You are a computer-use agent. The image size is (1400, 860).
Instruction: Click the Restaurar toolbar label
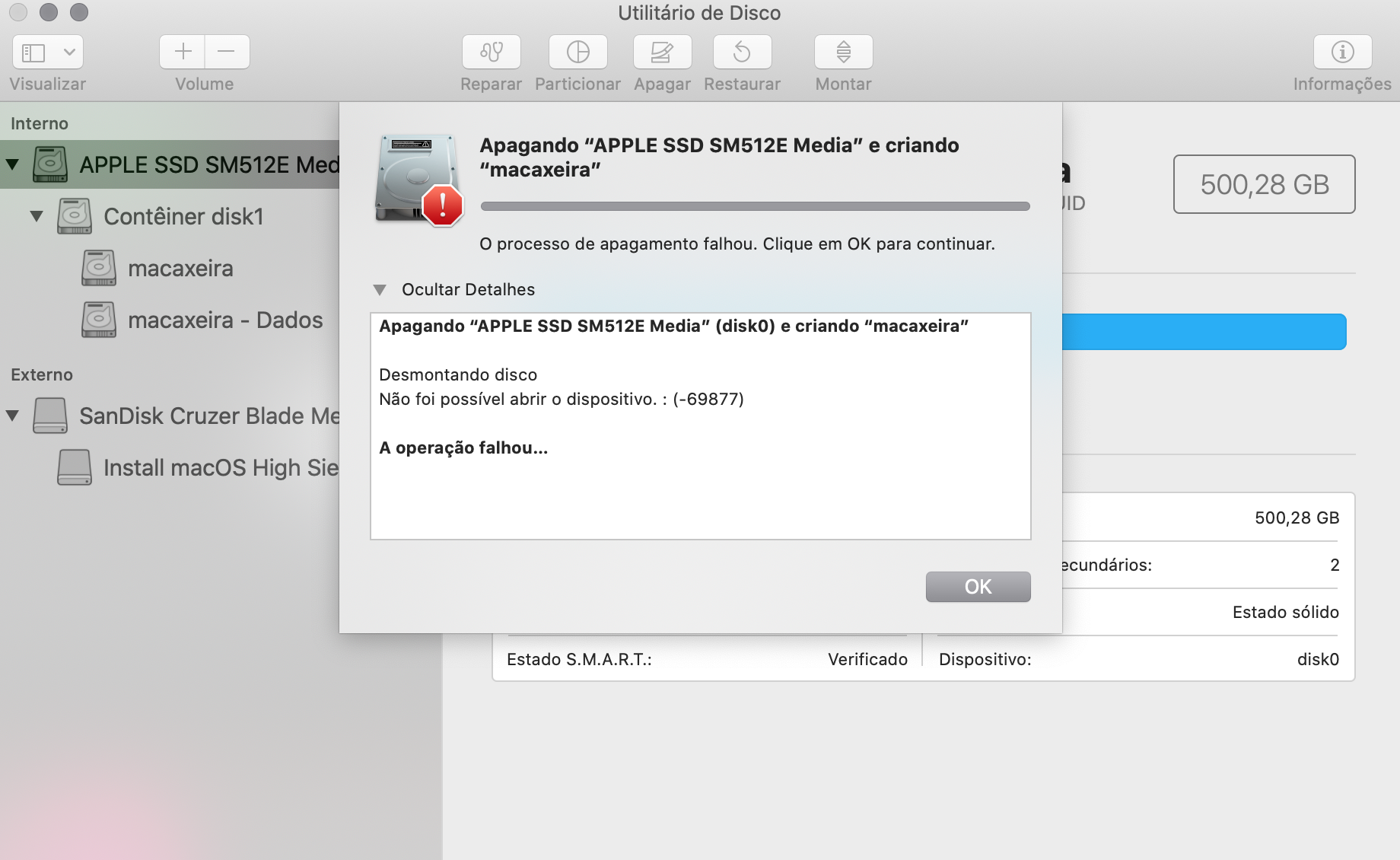pos(743,84)
